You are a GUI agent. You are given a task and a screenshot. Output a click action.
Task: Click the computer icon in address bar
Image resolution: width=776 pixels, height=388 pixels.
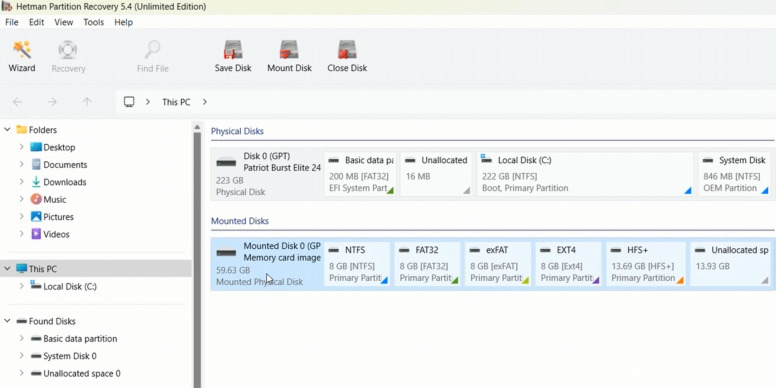coord(129,102)
